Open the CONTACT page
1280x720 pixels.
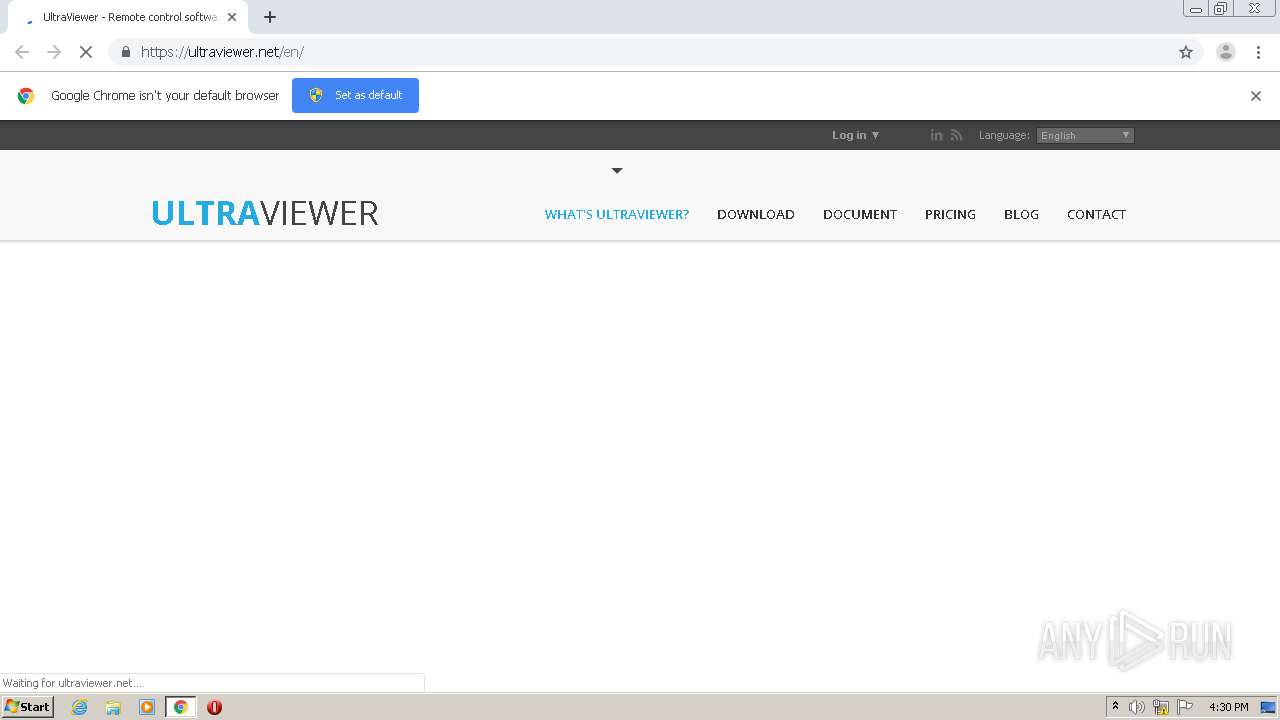click(x=1096, y=214)
